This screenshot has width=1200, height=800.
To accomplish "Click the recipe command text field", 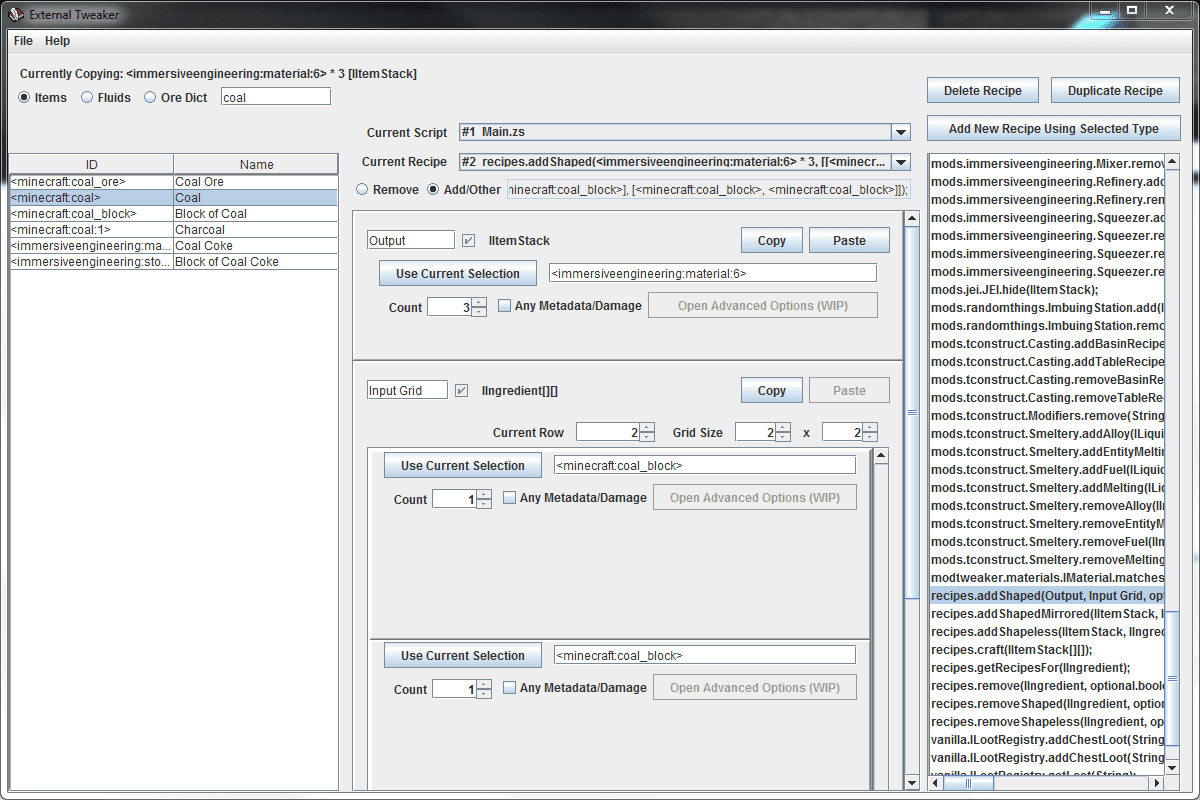I will click(x=708, y=190).
